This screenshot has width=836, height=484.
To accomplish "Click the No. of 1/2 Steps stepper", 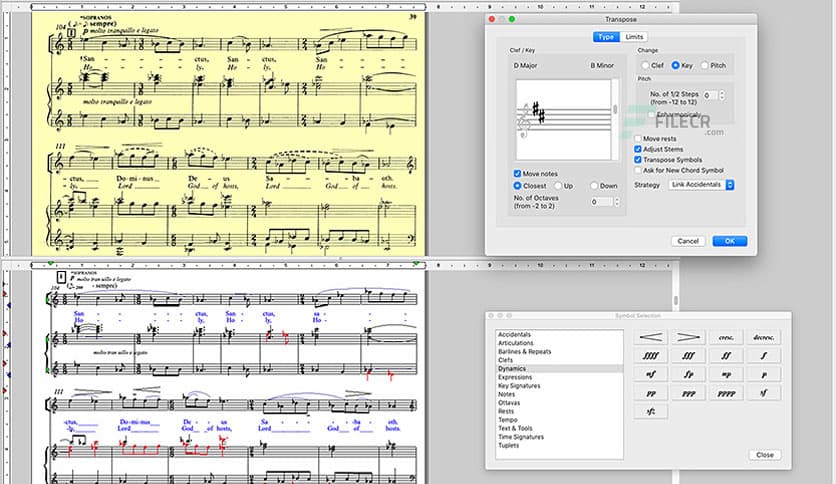I will click(x=722, y=95).
